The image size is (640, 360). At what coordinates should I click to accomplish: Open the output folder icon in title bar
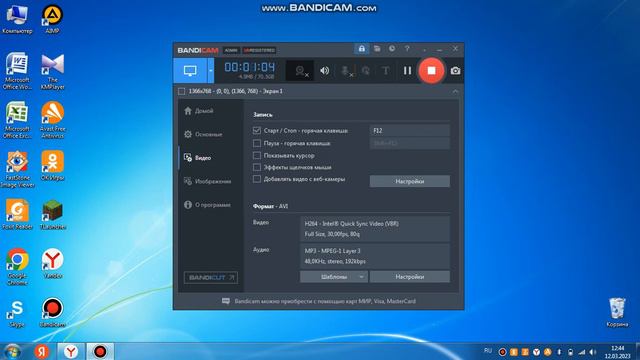coord(377,49)
